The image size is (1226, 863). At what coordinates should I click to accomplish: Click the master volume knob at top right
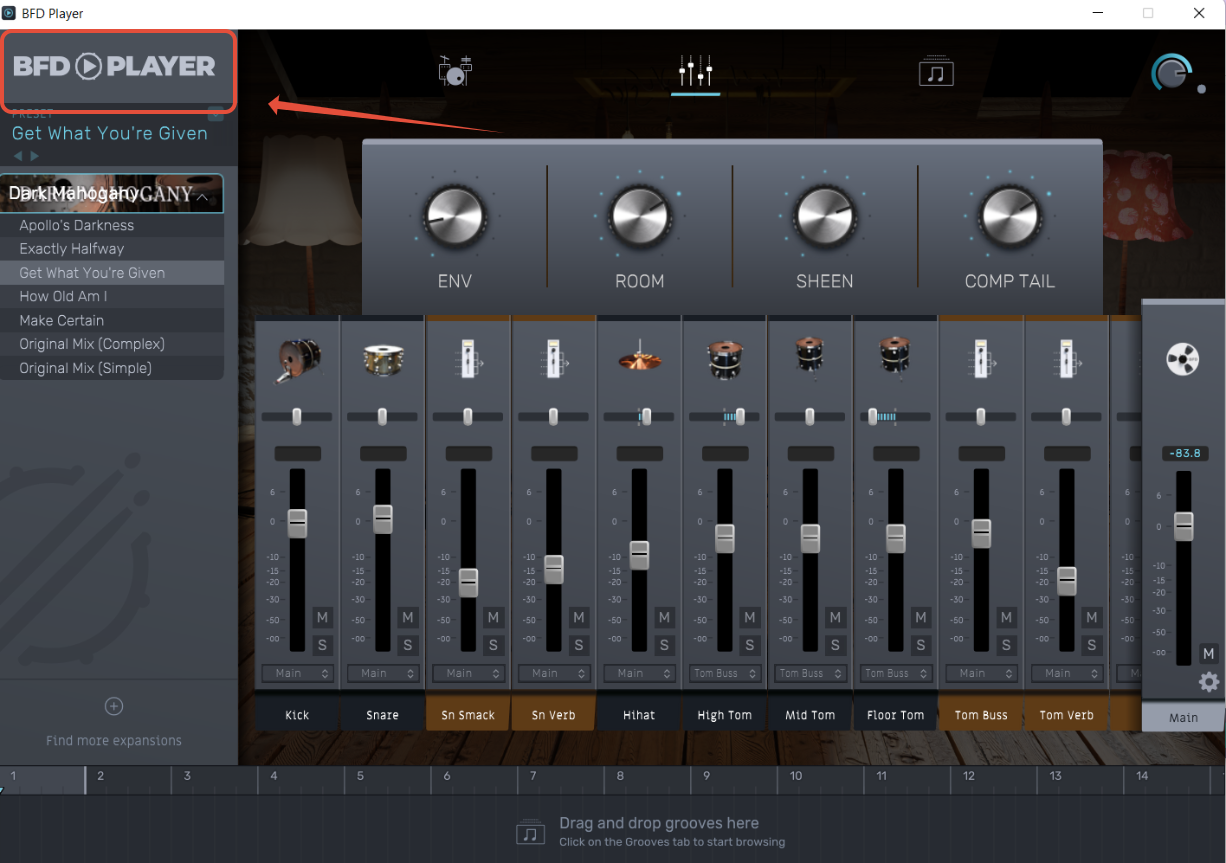[1172, 73]
